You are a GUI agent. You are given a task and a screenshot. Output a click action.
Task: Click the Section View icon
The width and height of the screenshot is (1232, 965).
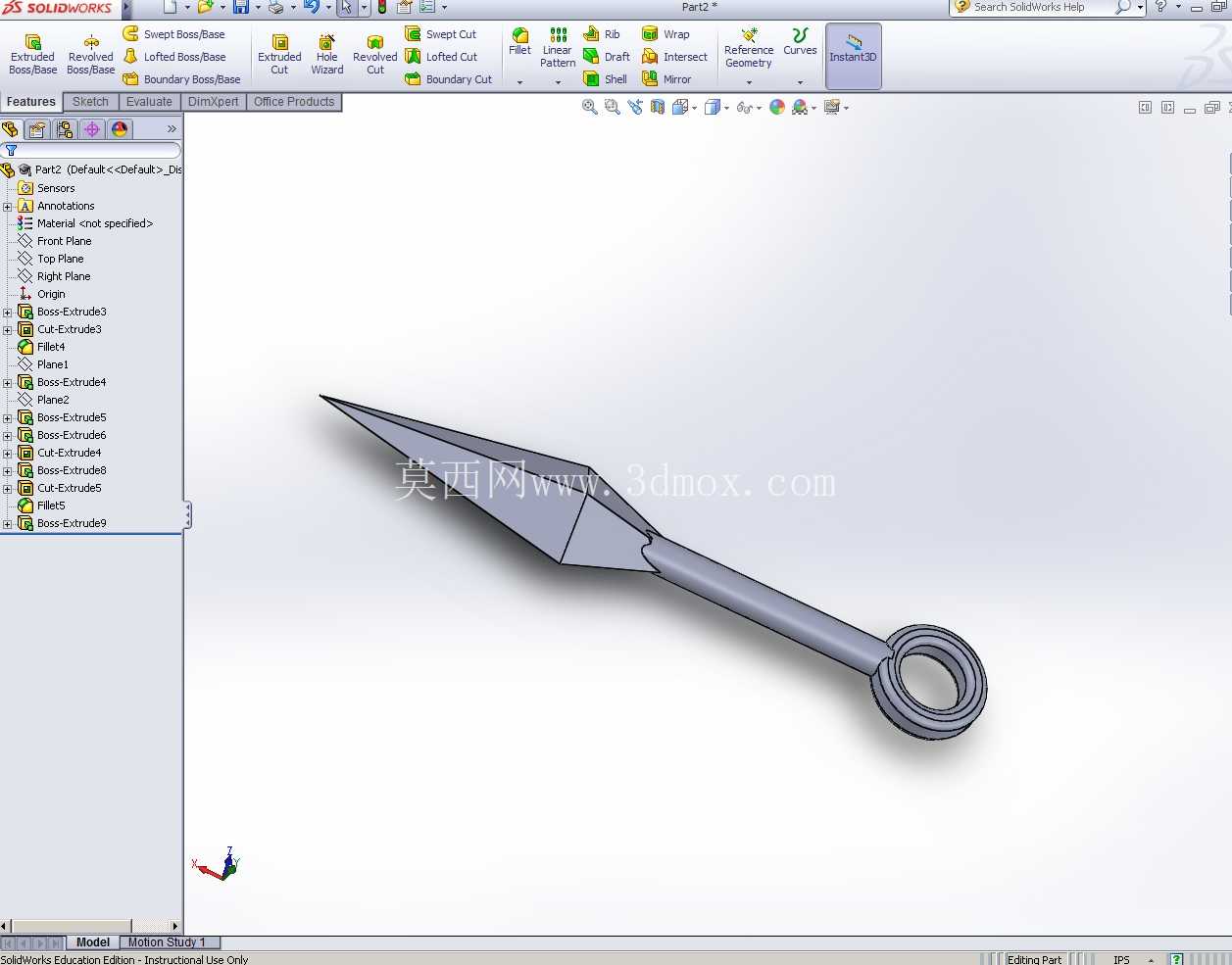(658, 107)
